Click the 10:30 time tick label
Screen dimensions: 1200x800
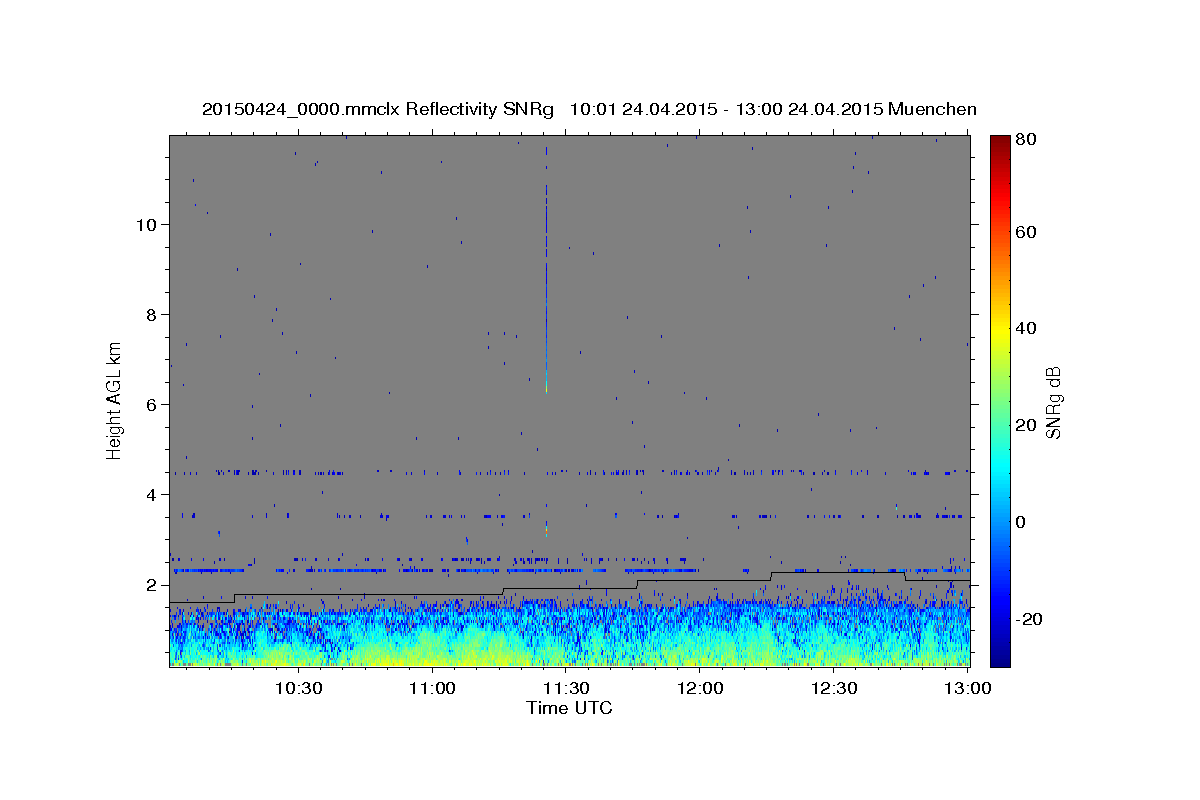(298, 688)
